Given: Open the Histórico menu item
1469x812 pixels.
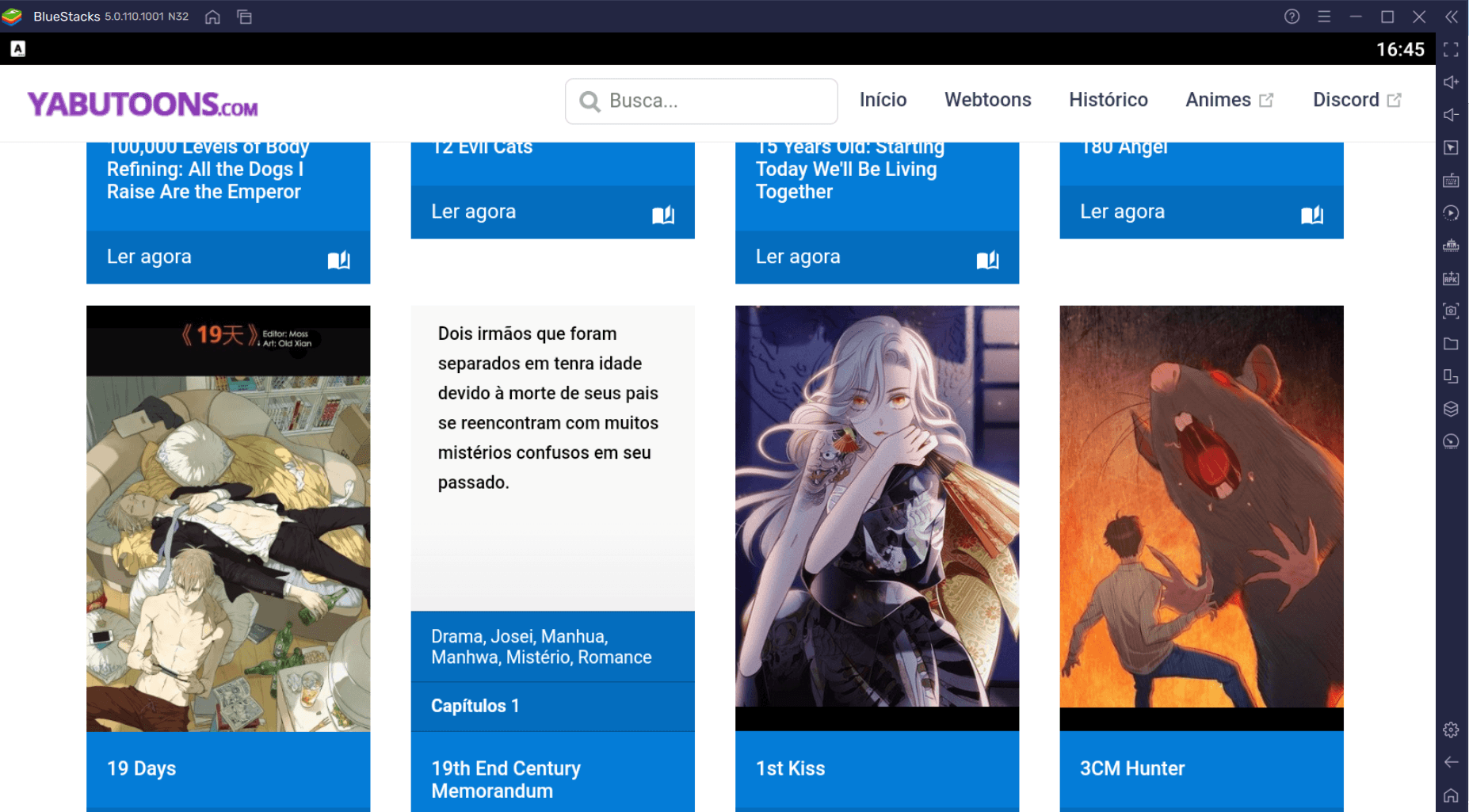Looking at the screenshot, I should (1108, 100).
